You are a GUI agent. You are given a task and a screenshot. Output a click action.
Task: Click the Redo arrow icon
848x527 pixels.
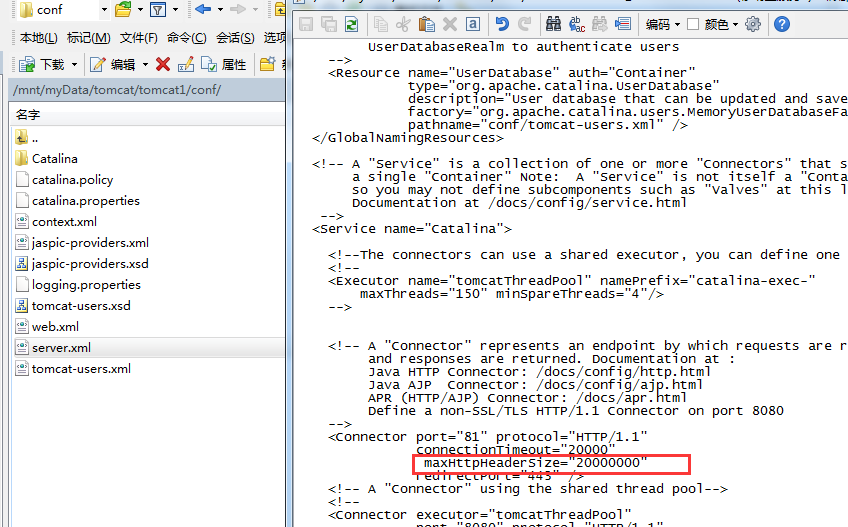(525, 24)
